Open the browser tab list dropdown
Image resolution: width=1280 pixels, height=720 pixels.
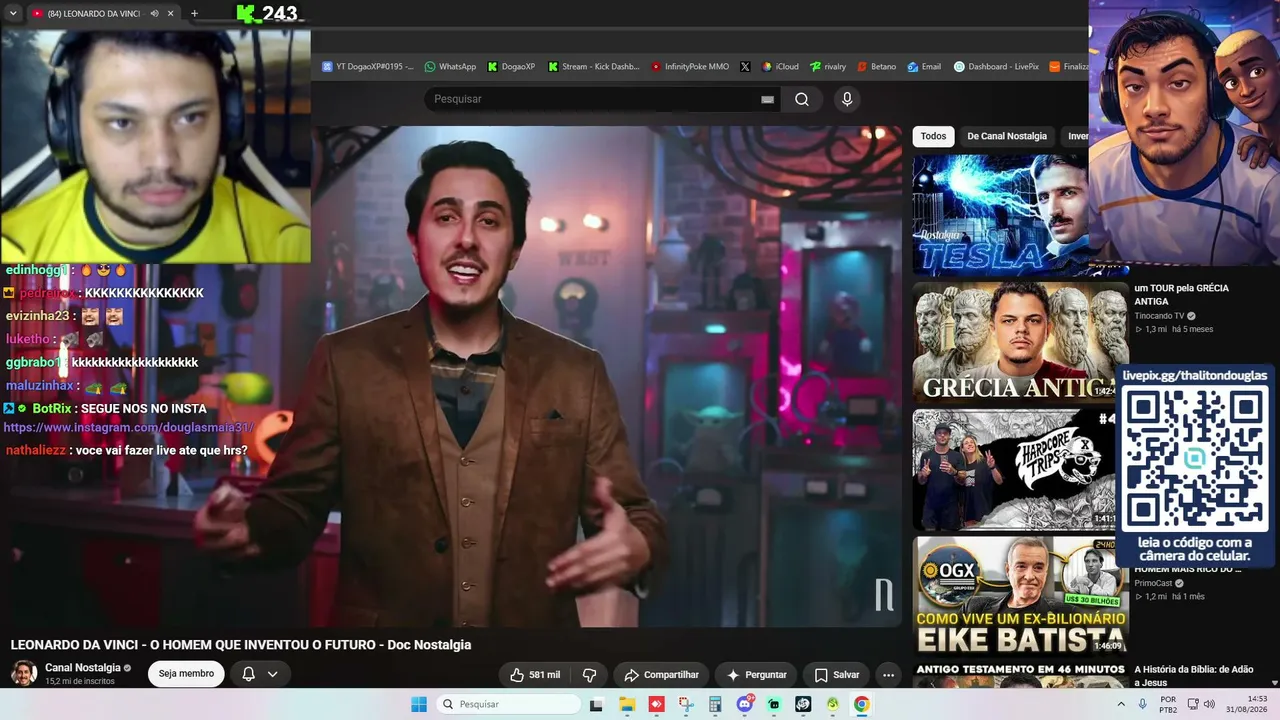tap(13, 14)
